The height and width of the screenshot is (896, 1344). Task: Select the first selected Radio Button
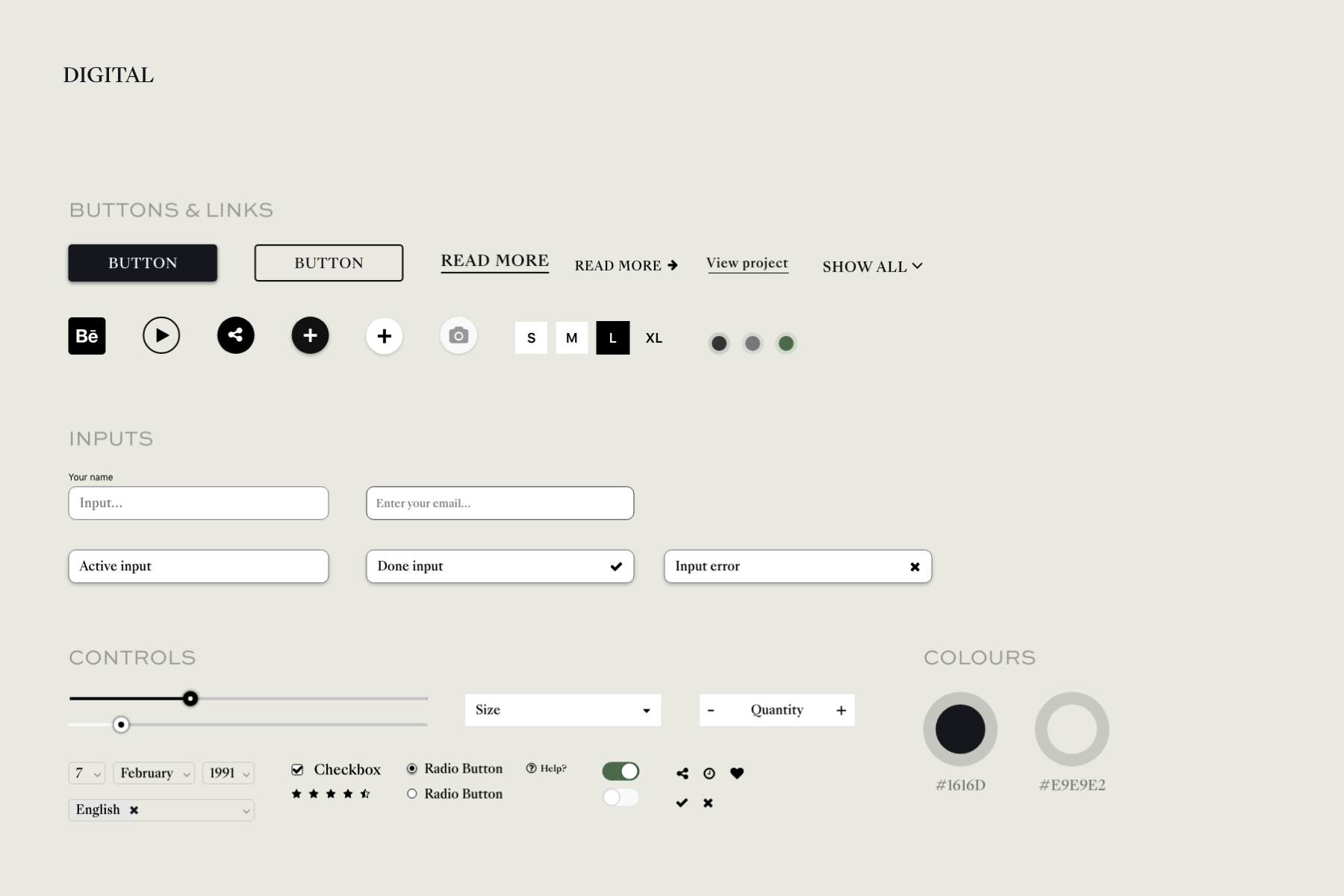point(412,768)
